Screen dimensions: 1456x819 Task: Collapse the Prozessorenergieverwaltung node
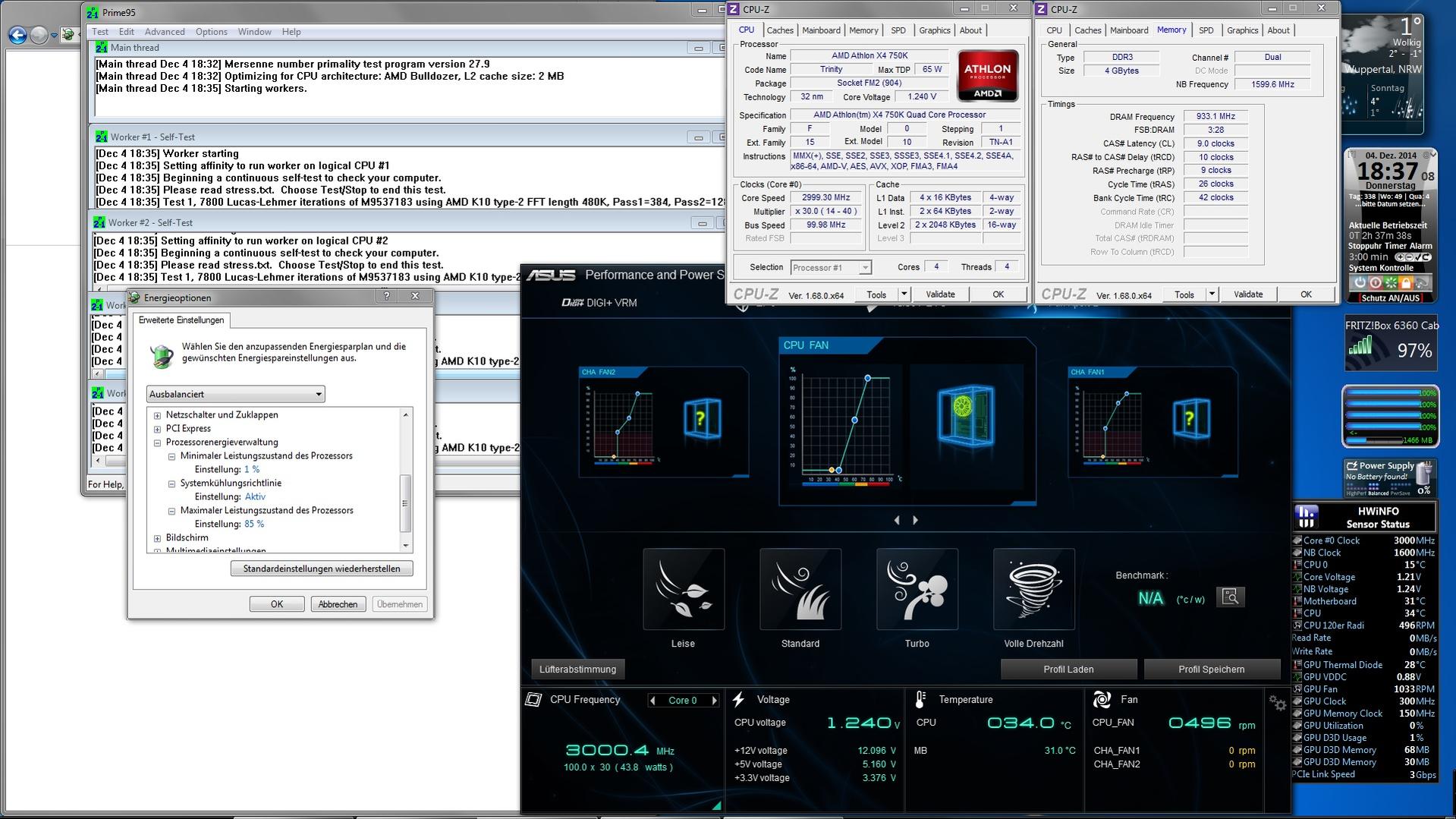click(157, 443)
